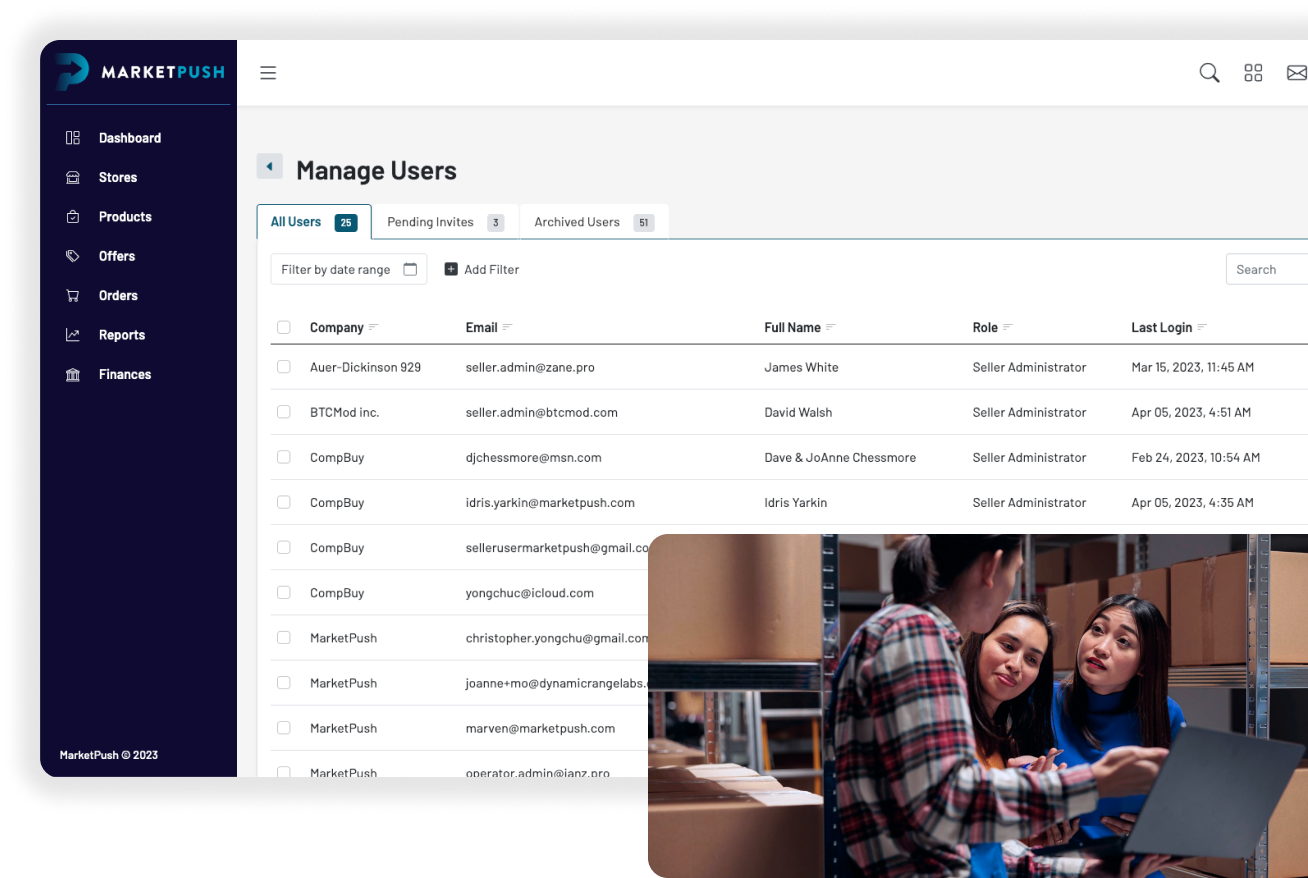This screenshot has width=1308, height=878.
Task: Check the christopher.yongchu row checkbox
Action: 284,637
